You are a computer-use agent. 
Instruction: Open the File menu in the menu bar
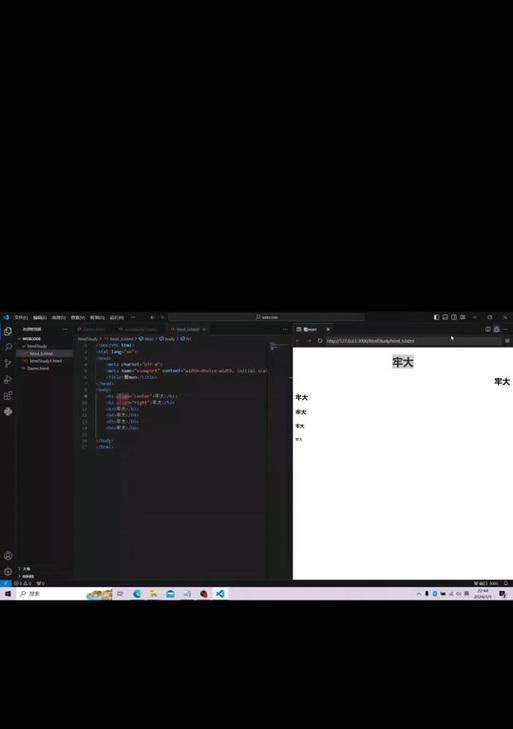point(21,318)
